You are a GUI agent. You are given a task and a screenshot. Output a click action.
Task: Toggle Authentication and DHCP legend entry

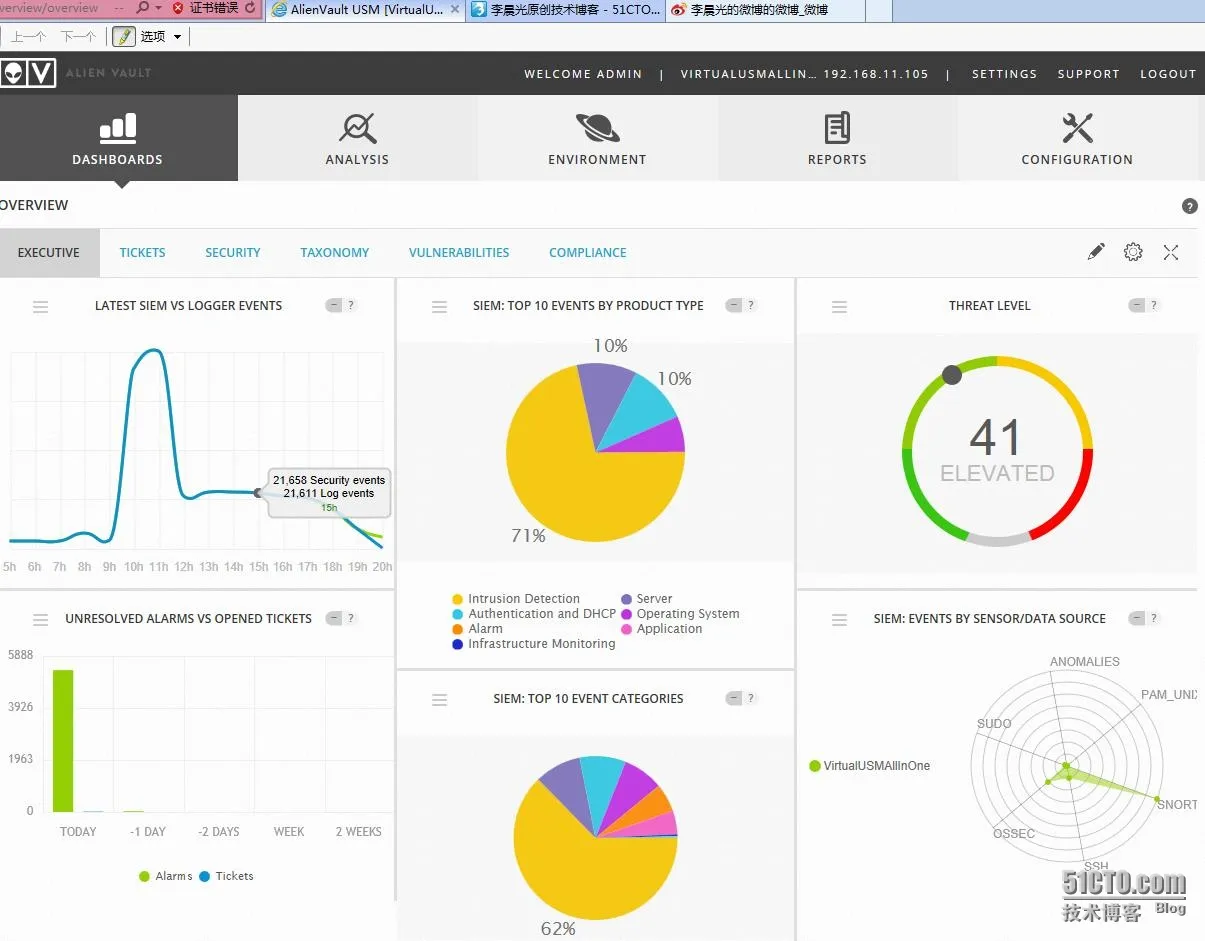pos(534,614)
